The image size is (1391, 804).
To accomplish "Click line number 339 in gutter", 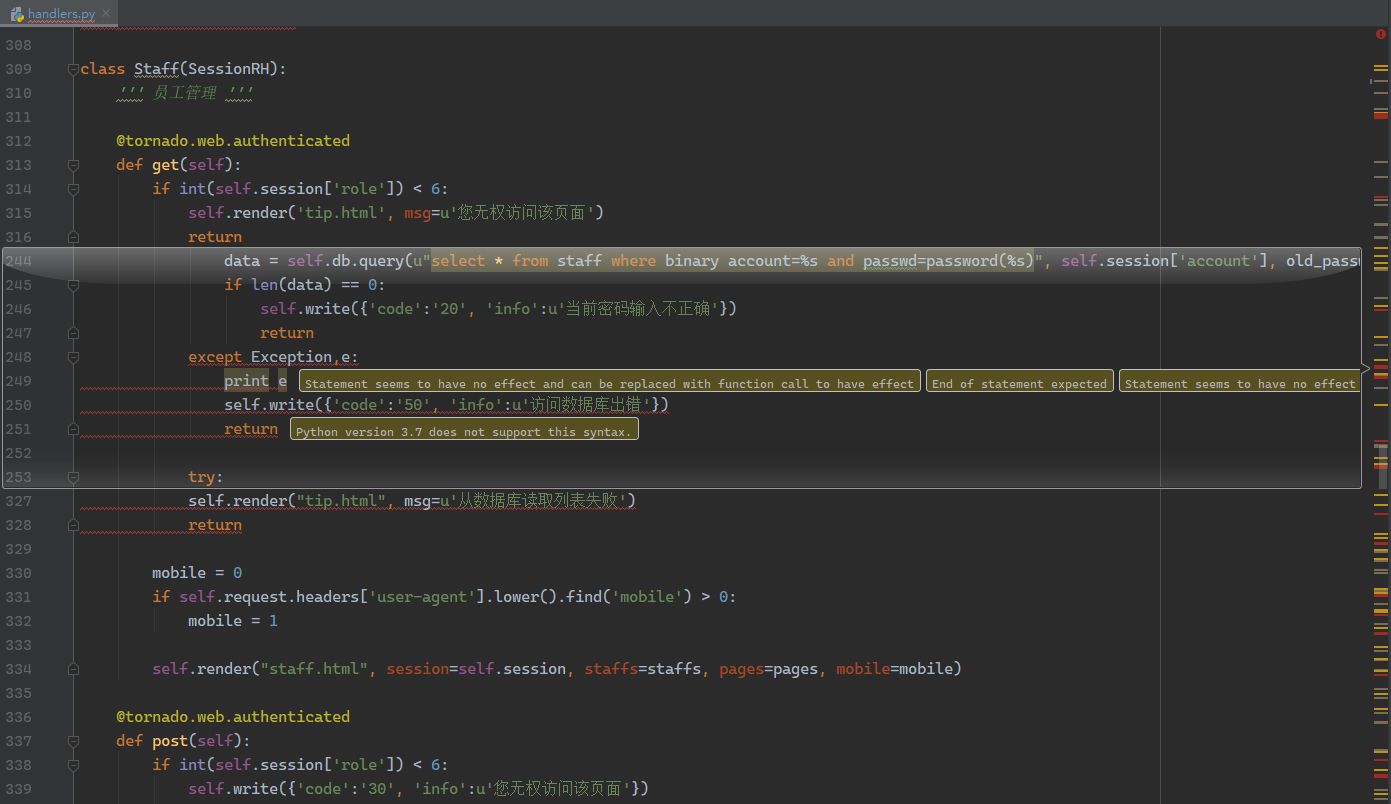I will tap(18, 789).
